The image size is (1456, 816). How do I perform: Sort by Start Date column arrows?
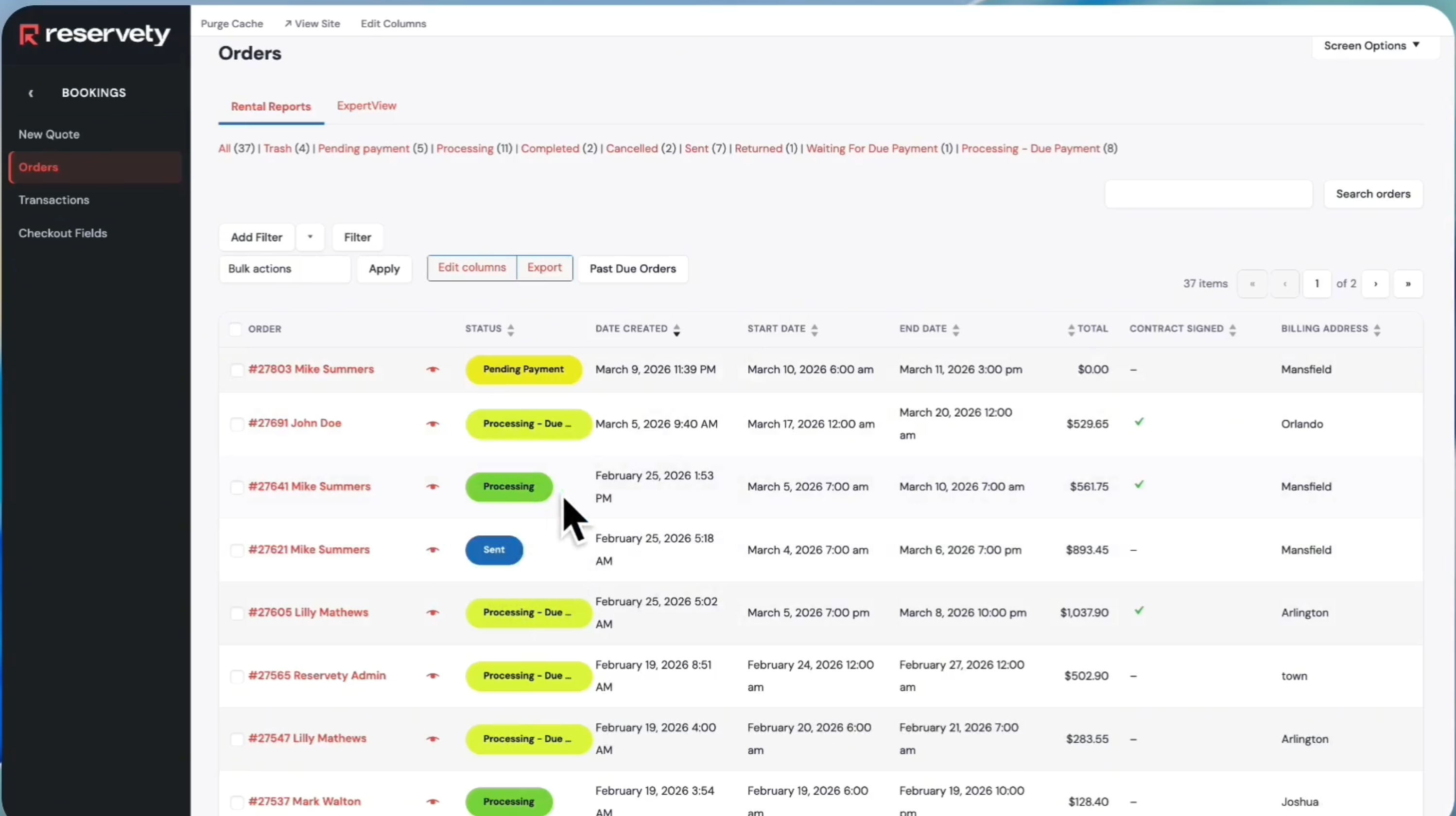[x=815, y=330]
